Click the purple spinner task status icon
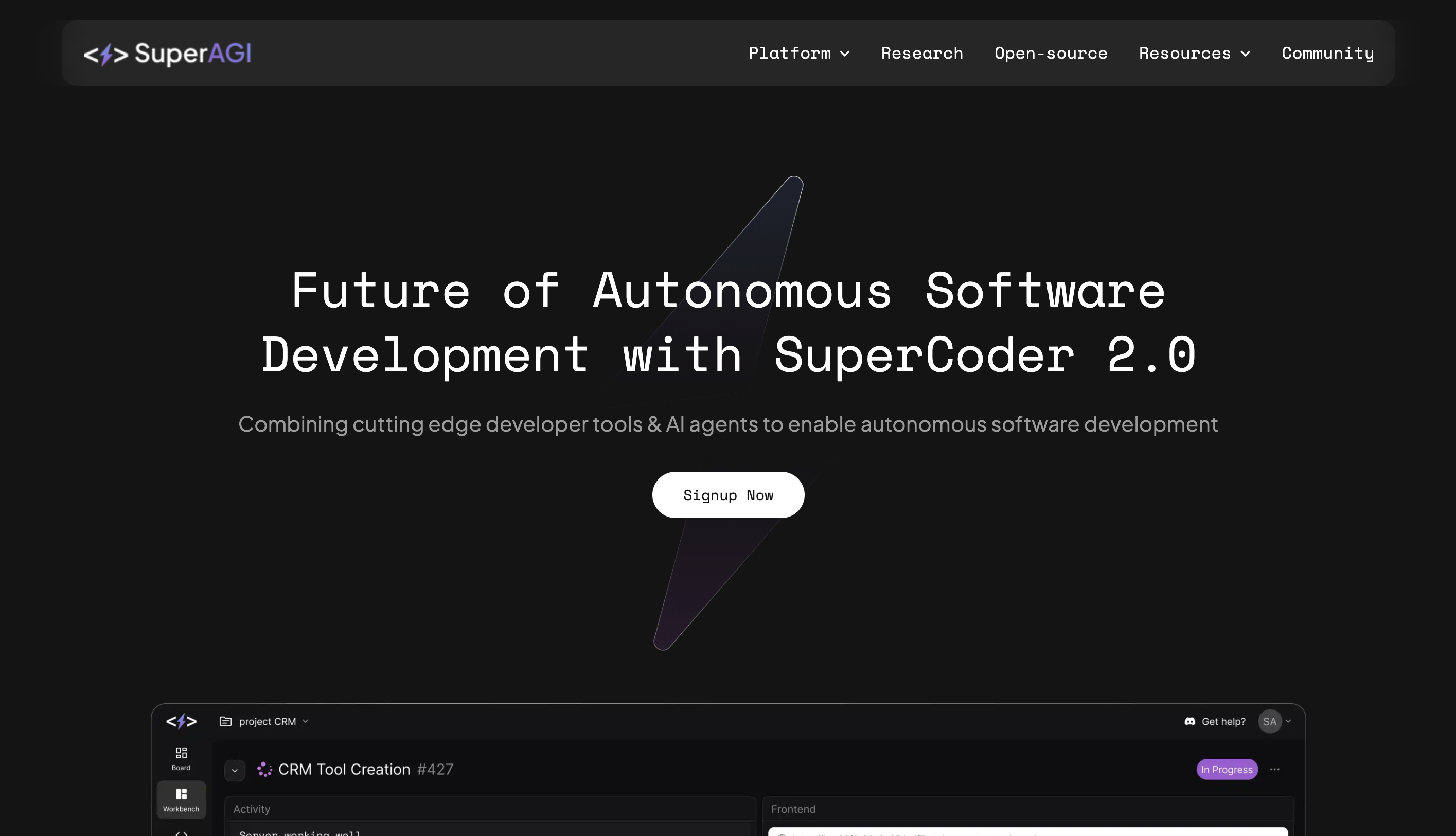The width and height of the screenshot is (1456, 836). (x=264, y=770)
